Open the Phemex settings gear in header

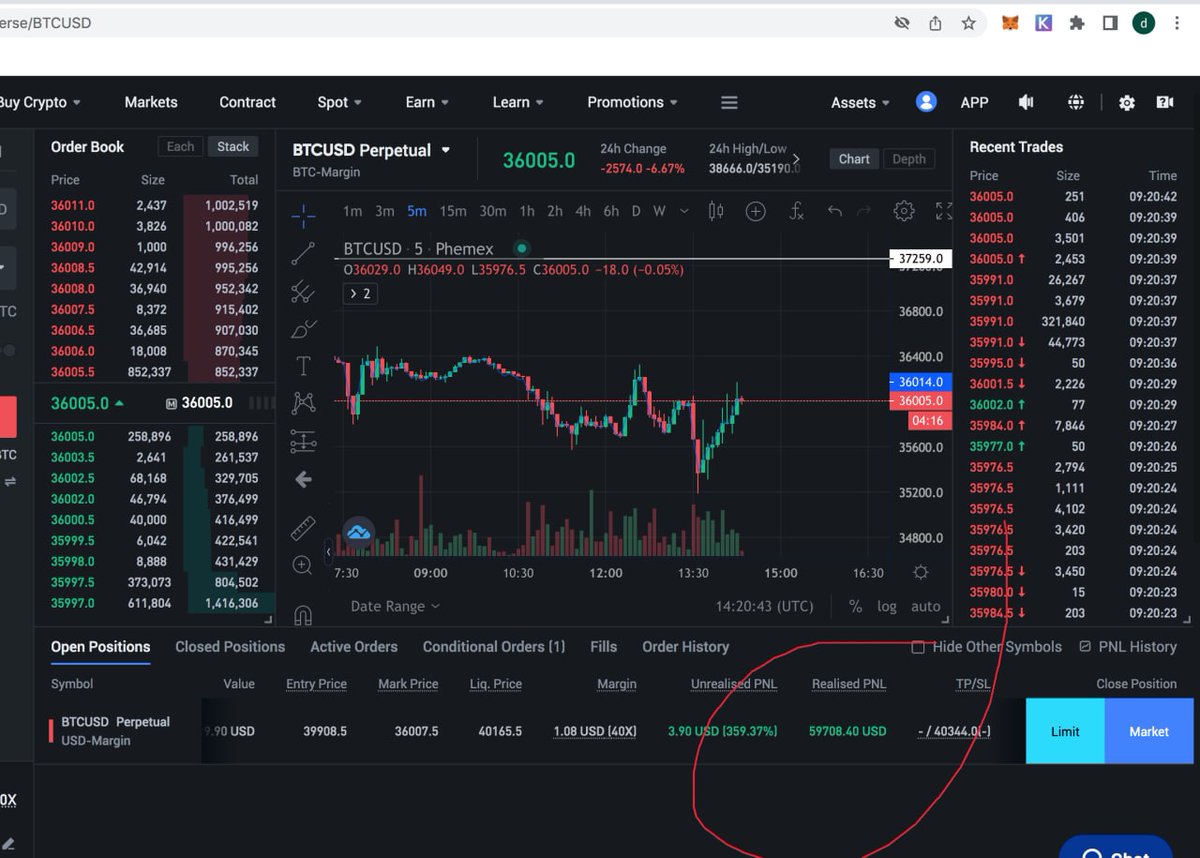click(1127, 102)
